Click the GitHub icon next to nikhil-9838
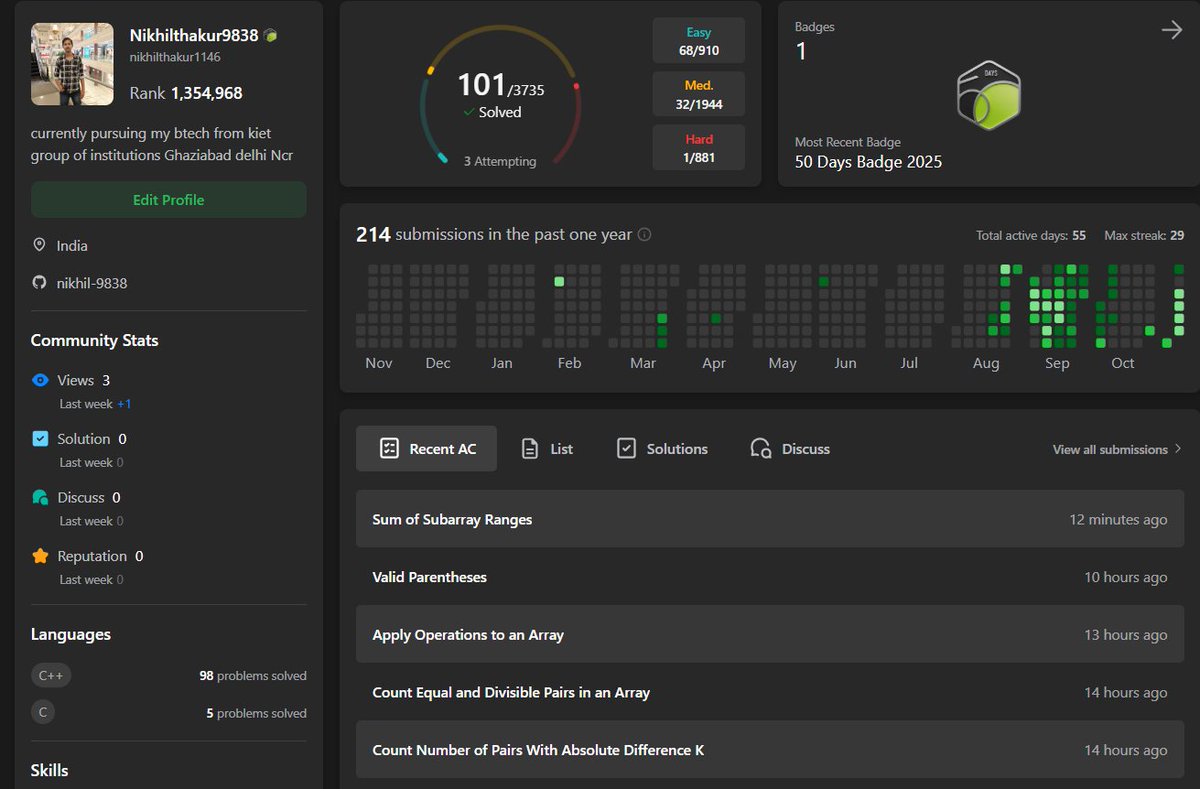This screenshot has height=789, width=1200. coord(39,283)
